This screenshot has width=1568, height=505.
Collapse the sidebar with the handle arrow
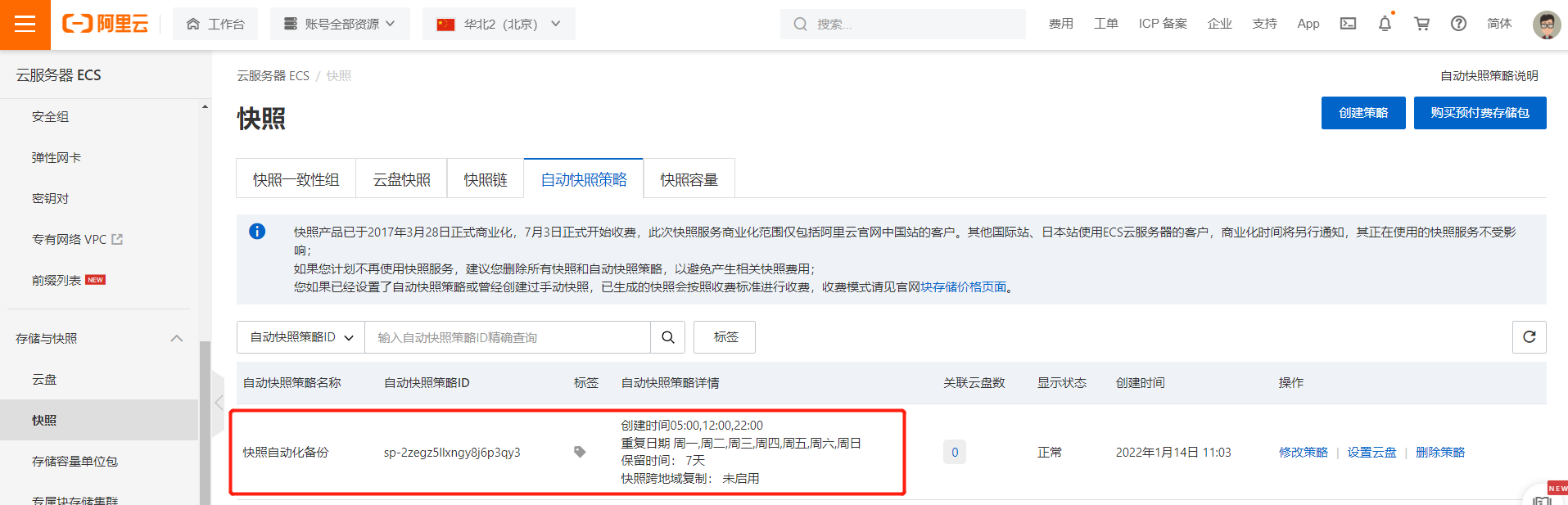point(219,403)
